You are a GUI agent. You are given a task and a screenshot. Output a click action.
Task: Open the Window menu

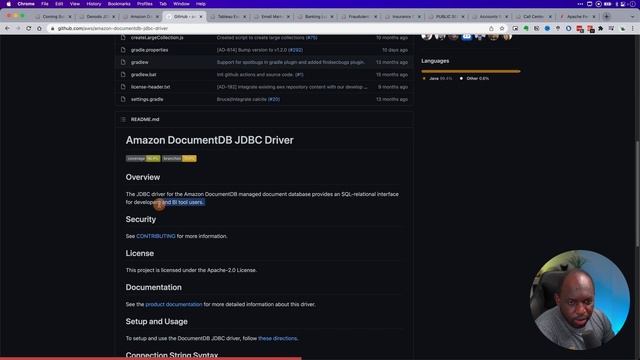pyautogui.click(x=181, y=4)
